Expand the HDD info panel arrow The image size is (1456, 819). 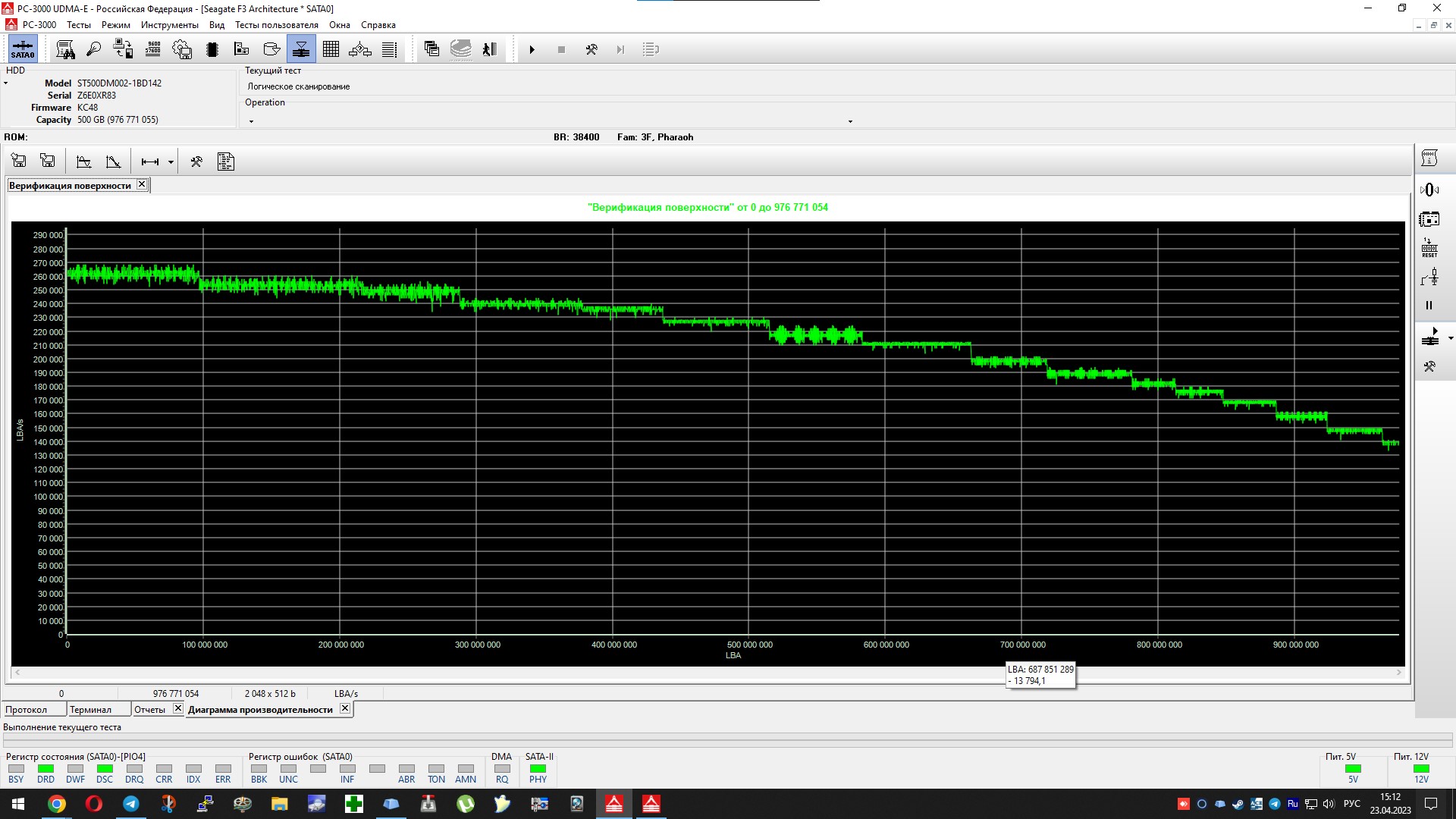click(6, 83)
